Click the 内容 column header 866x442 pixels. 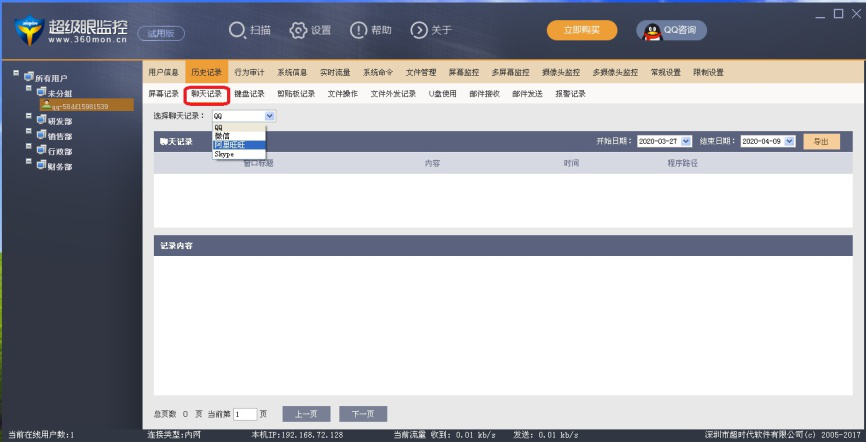[432, 164]
